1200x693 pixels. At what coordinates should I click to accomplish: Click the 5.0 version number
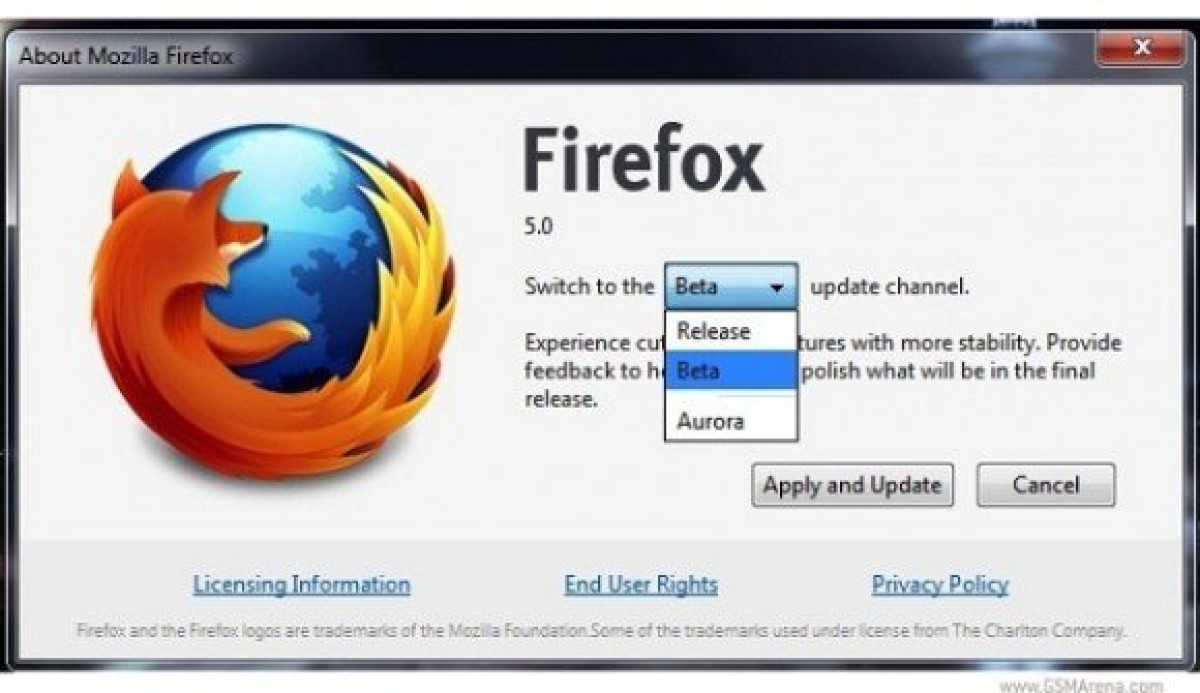538,227
